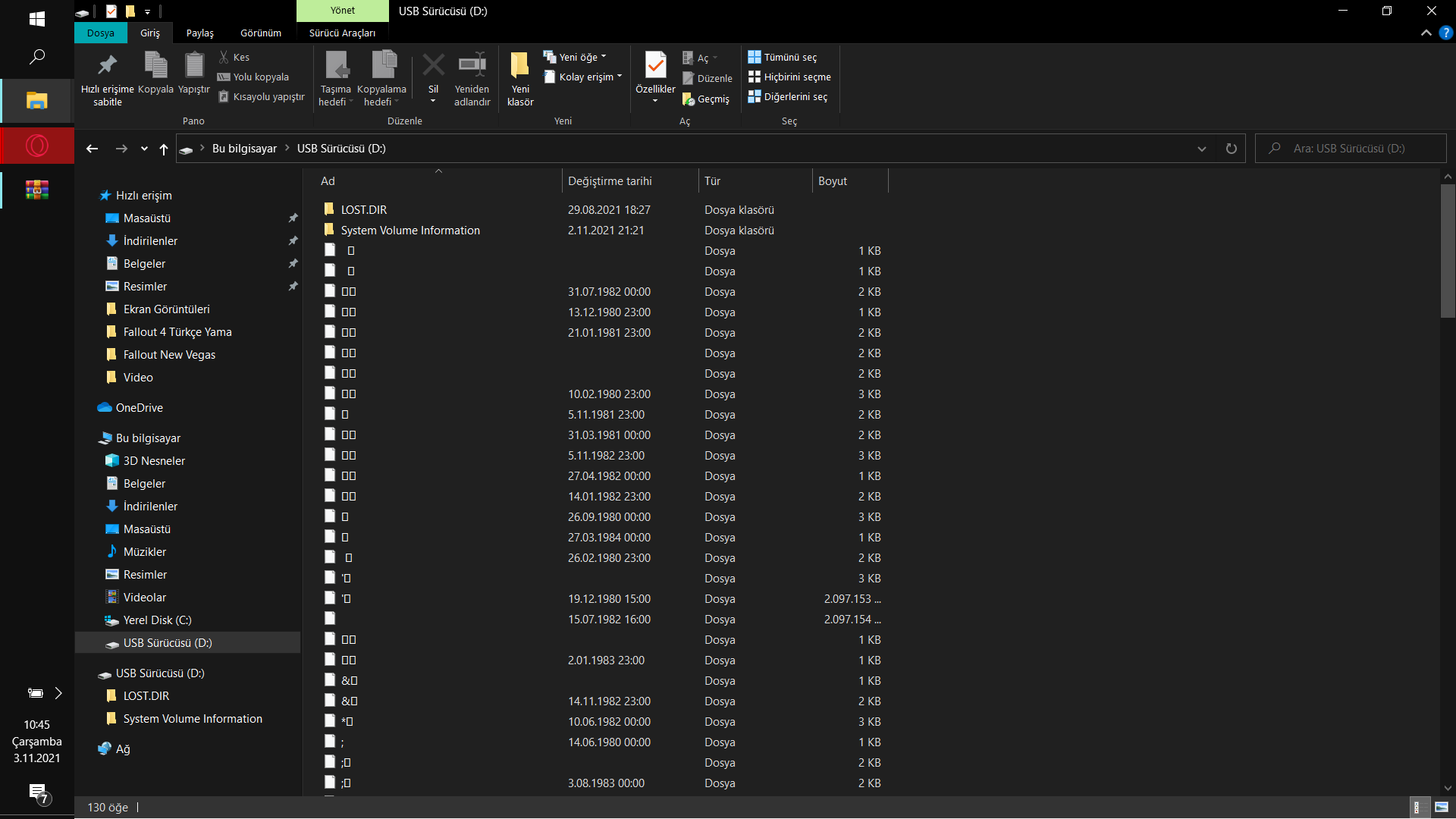The height and width of the screenshot is (819, 1456).
Task: Click the Sil (Delete) X icon
Action: coord(433,66)
